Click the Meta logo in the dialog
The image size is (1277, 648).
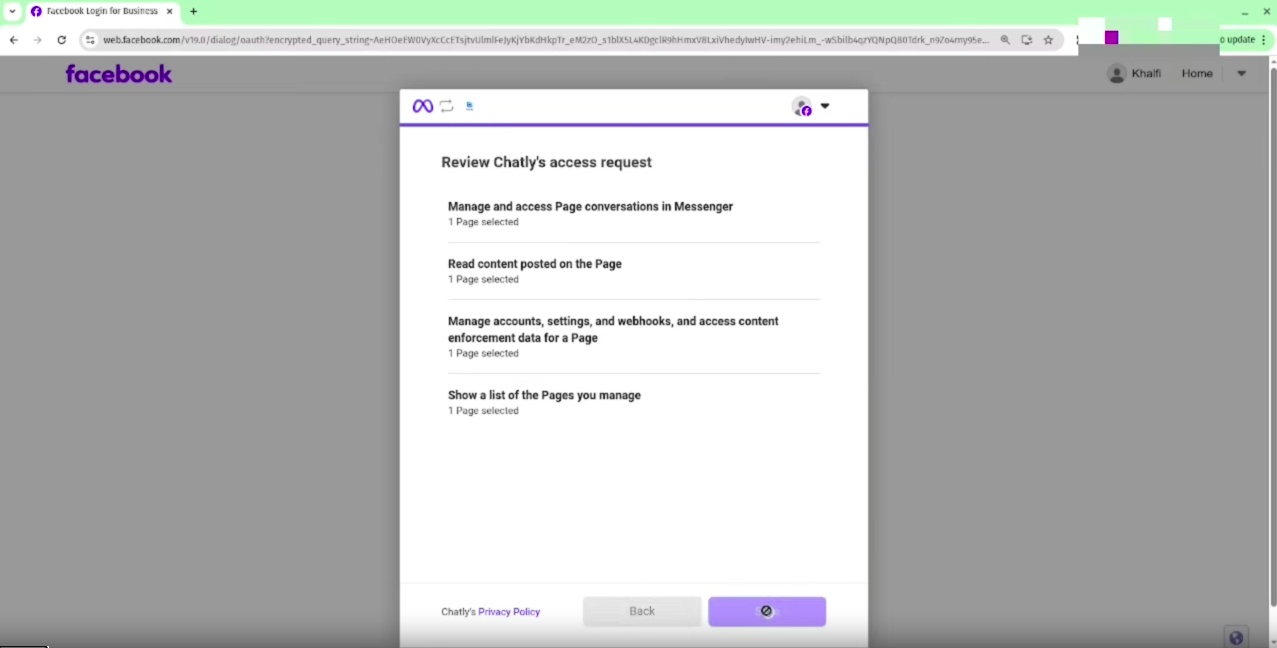coord(423,106)
